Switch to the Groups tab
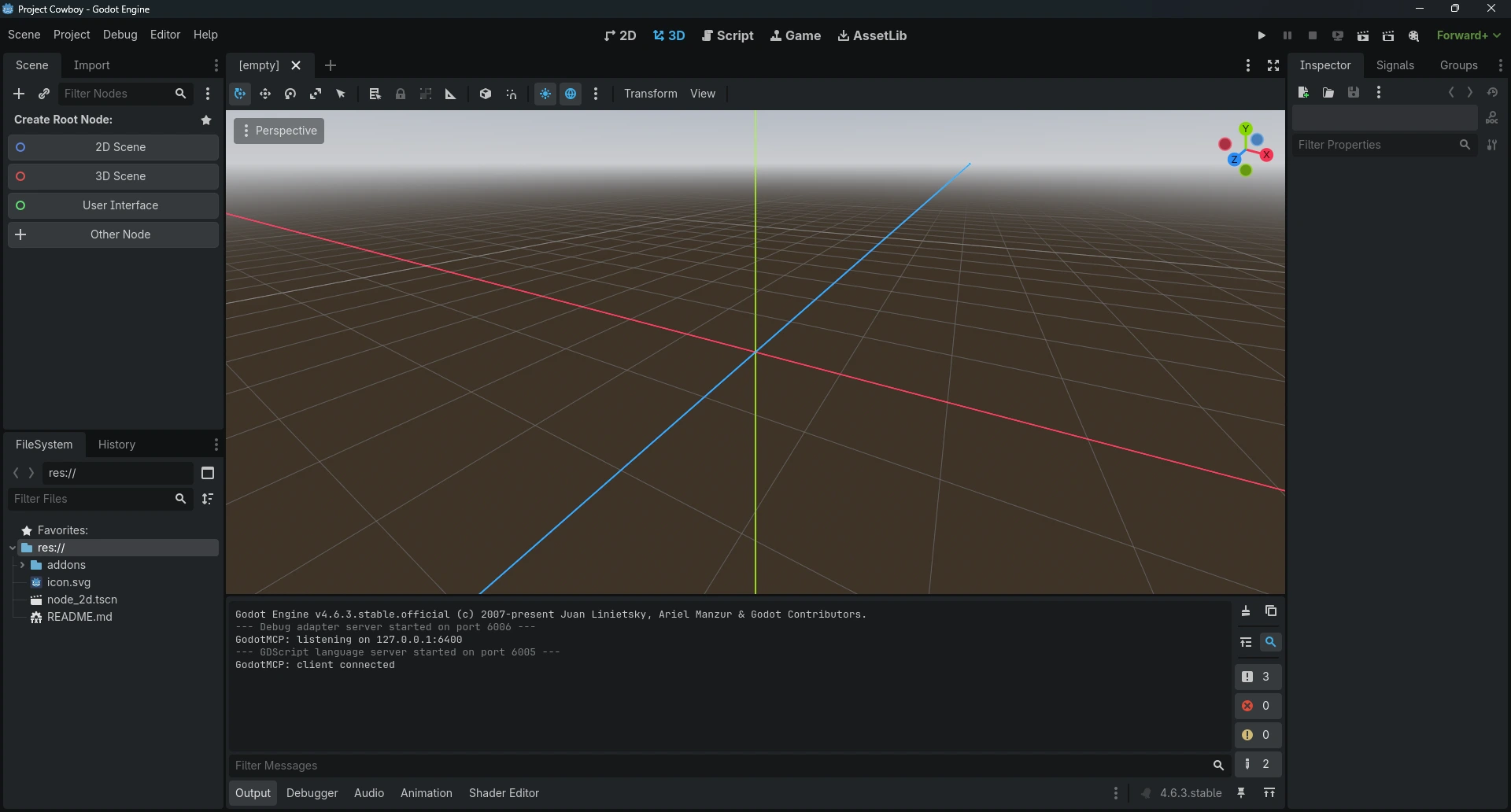This screenshot has height=812, width=1511. pos(1458,65)
